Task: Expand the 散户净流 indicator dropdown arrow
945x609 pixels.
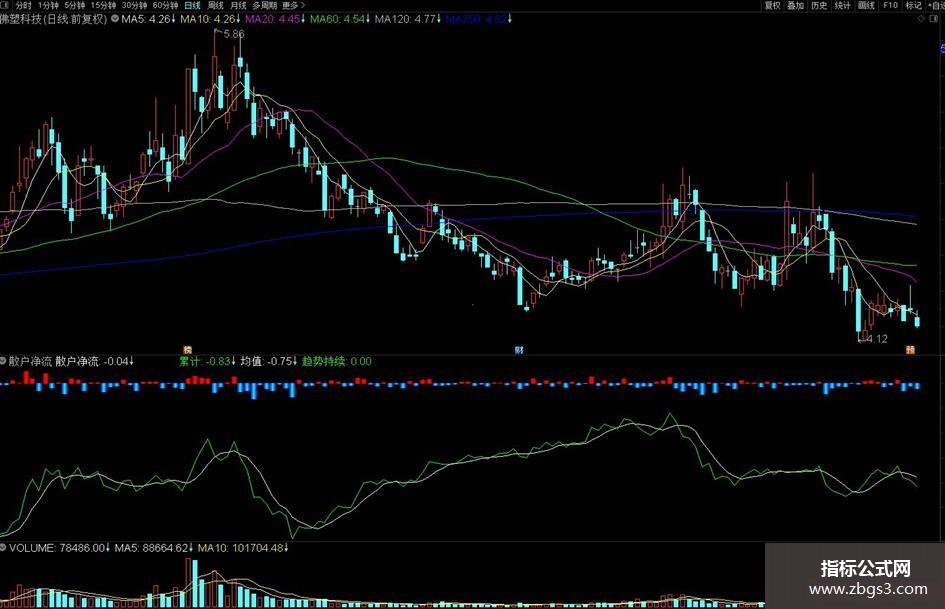Action: [2, 361]
